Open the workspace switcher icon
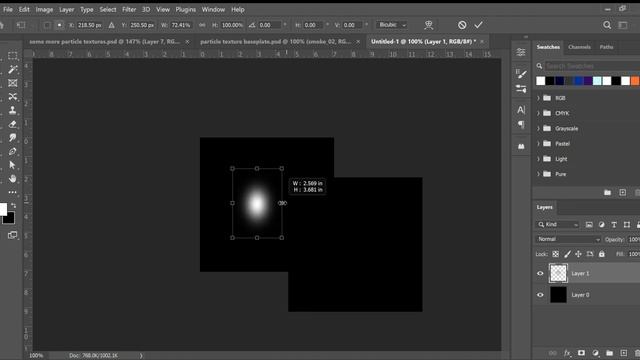This screenshot has width=640, height=360. [x=623, y=25]
